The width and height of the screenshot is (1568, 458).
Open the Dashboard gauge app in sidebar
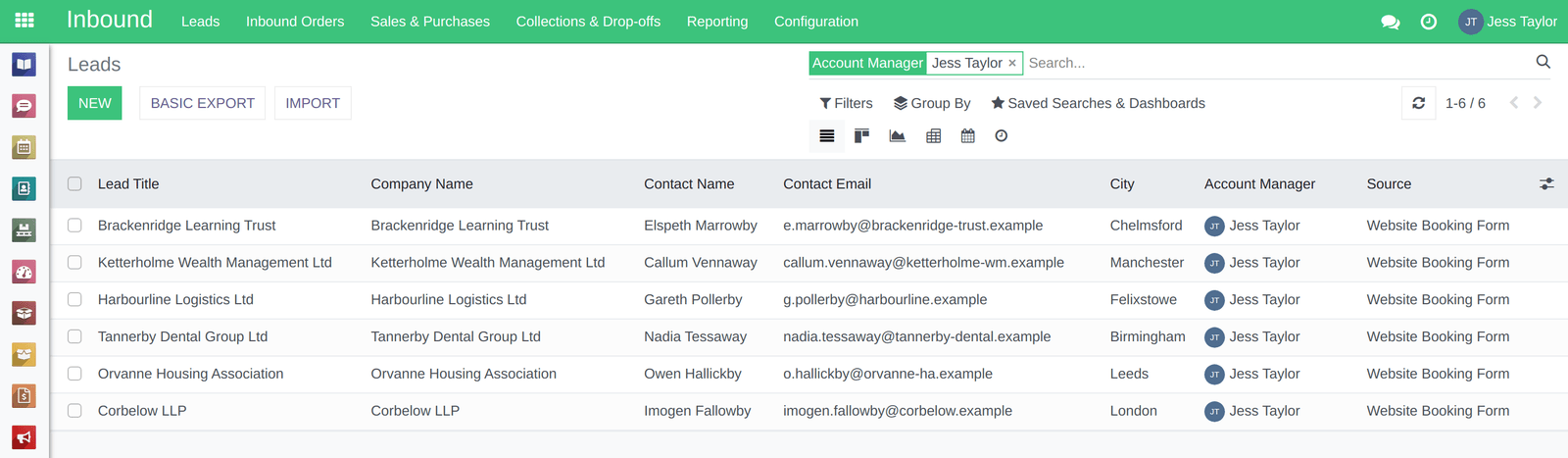click(24, 272)
